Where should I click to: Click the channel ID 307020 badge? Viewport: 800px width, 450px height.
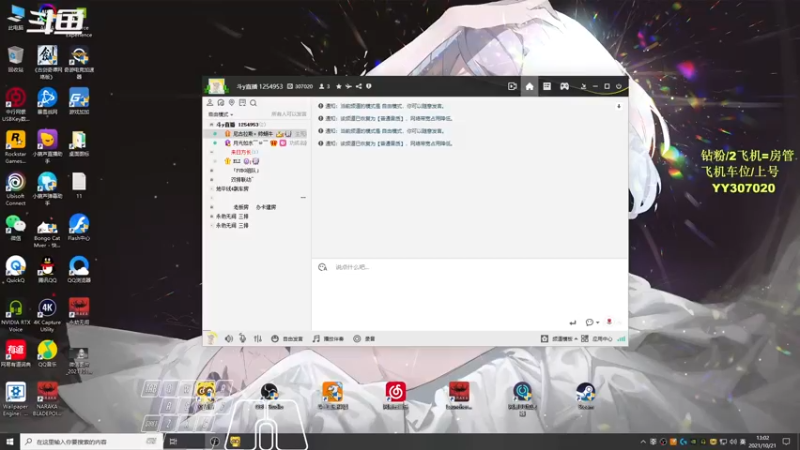pyautogui.click(x=300, y=86)
